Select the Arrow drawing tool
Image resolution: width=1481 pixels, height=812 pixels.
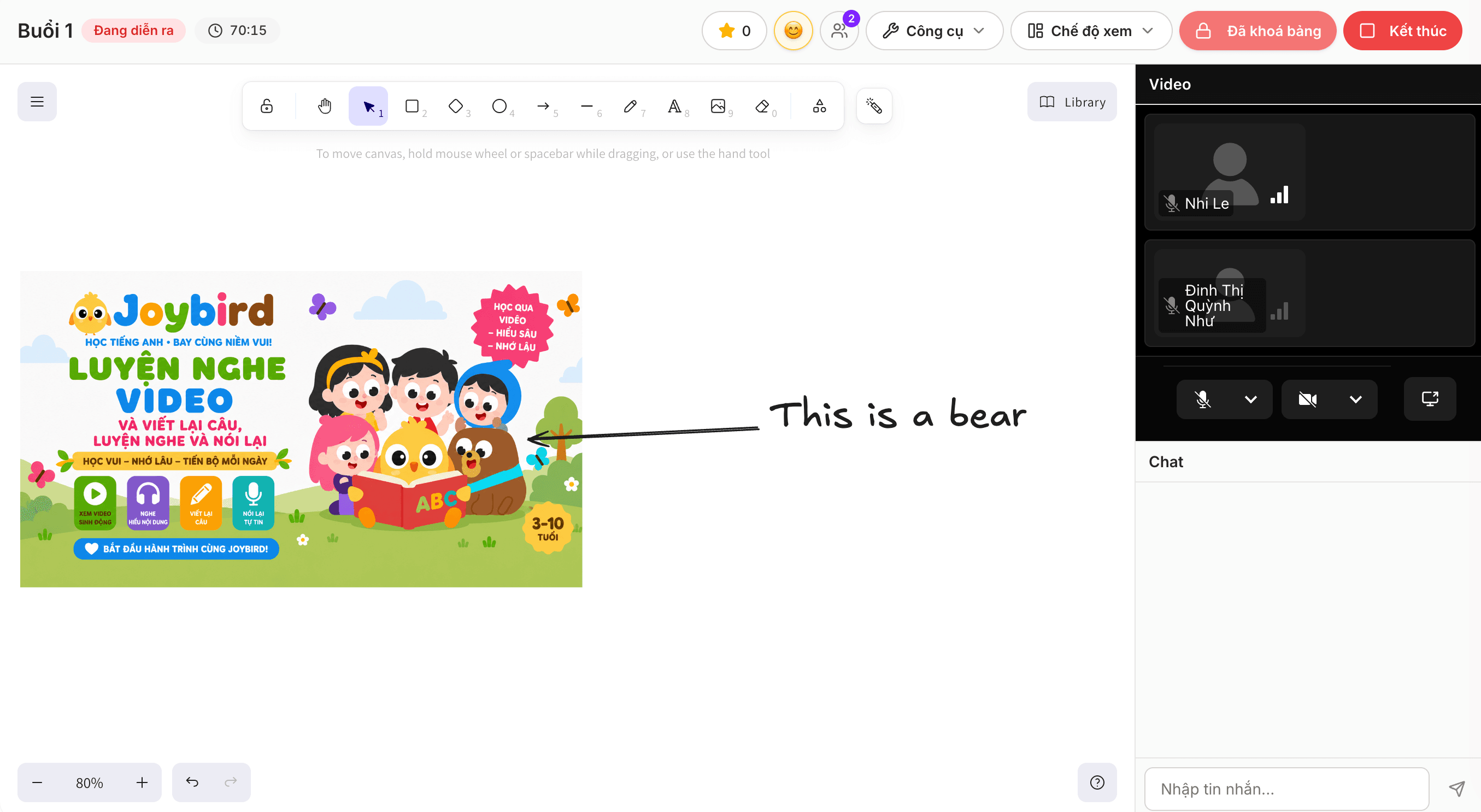(x=543, y=106)
